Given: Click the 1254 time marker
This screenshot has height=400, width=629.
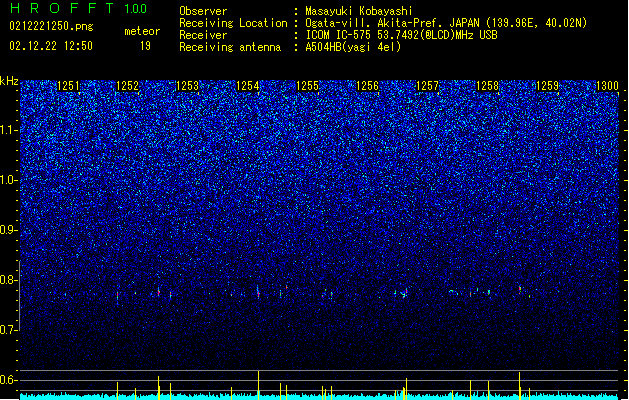Looking at the screenshot, I should point(248,86).
